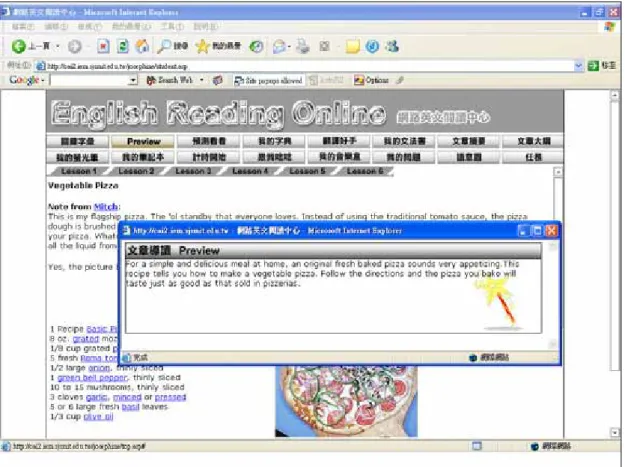Click the grey Forward arrow button
Screen dimensions: 625x467
75,47
